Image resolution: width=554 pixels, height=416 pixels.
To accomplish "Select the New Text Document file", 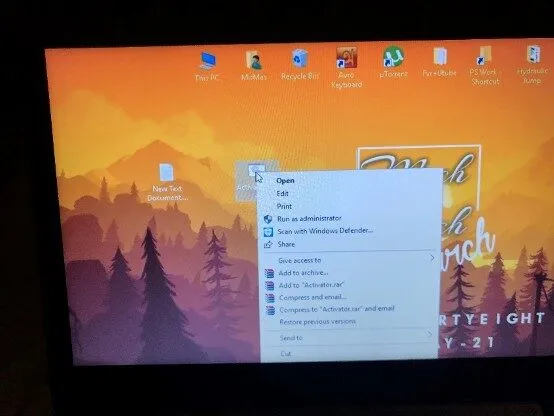I will pyautogui.click(x=167, y=183).
